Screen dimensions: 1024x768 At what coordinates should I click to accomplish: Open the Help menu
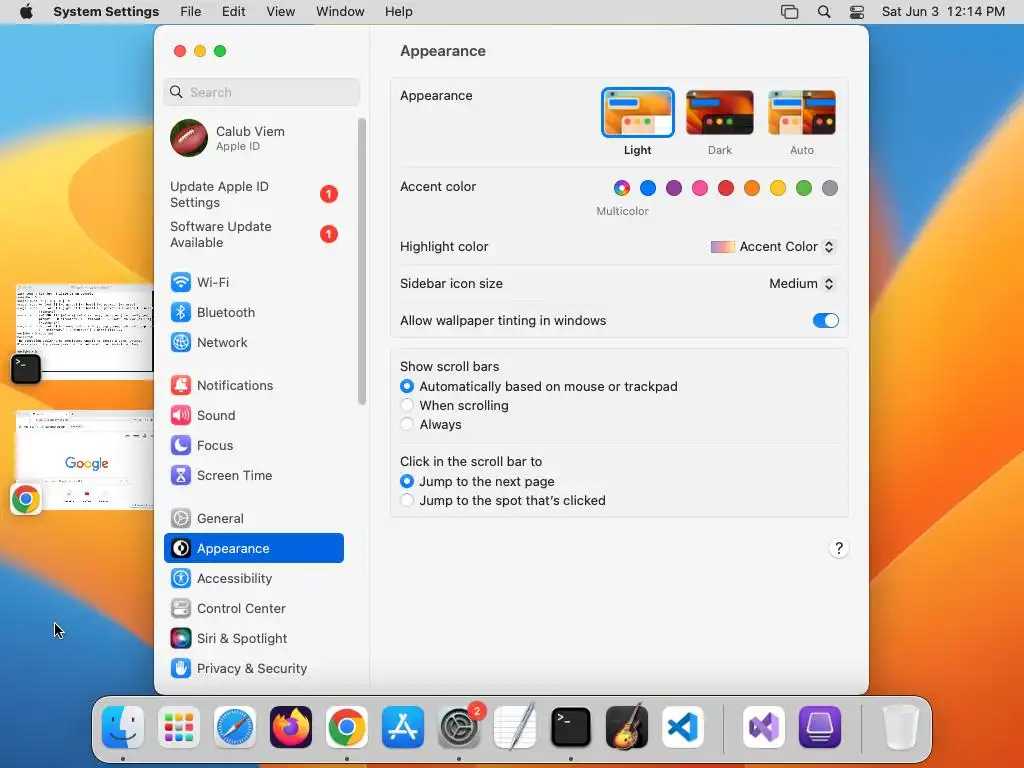[x=398, y=12]
